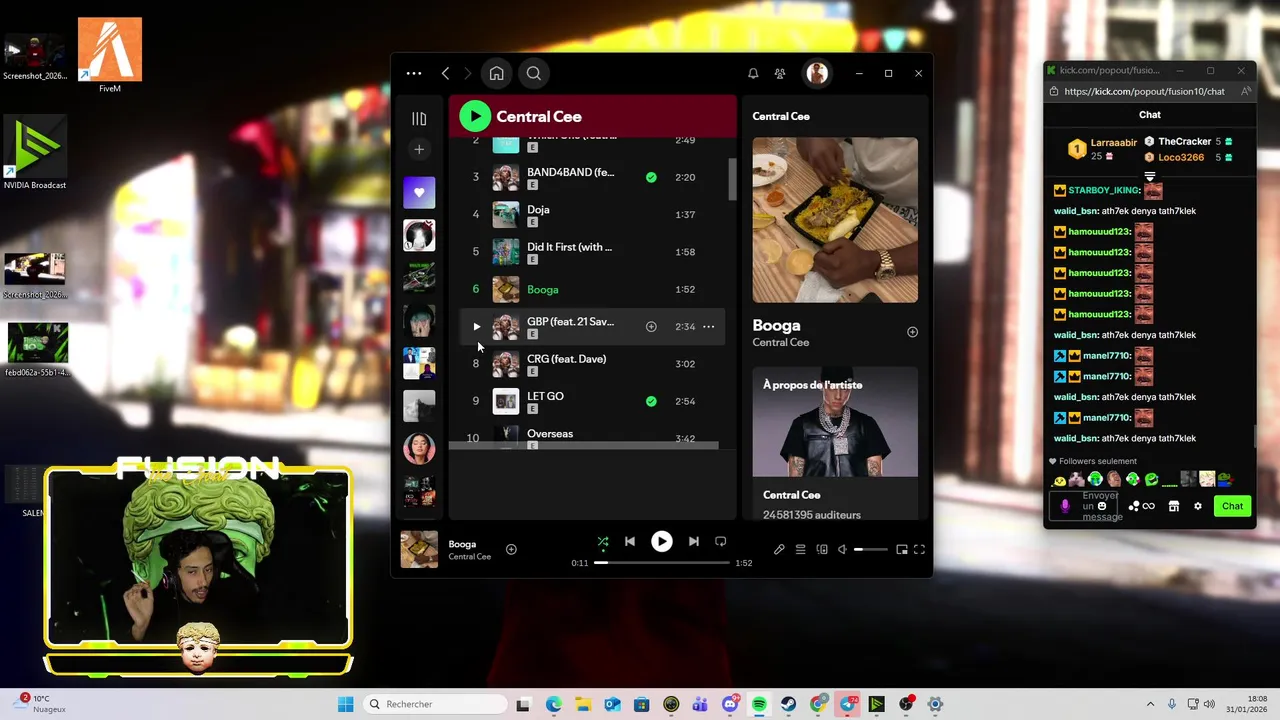Click the Kick chat URL address field
The width and height of the screenshot is (1280, 720).
1144,91
